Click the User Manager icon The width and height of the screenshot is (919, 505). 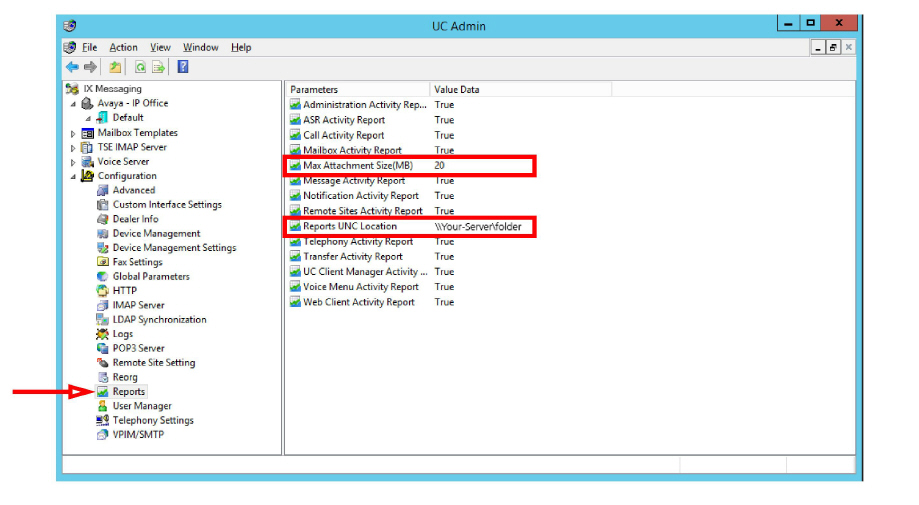pyautogui.click(x=103, y=406)
